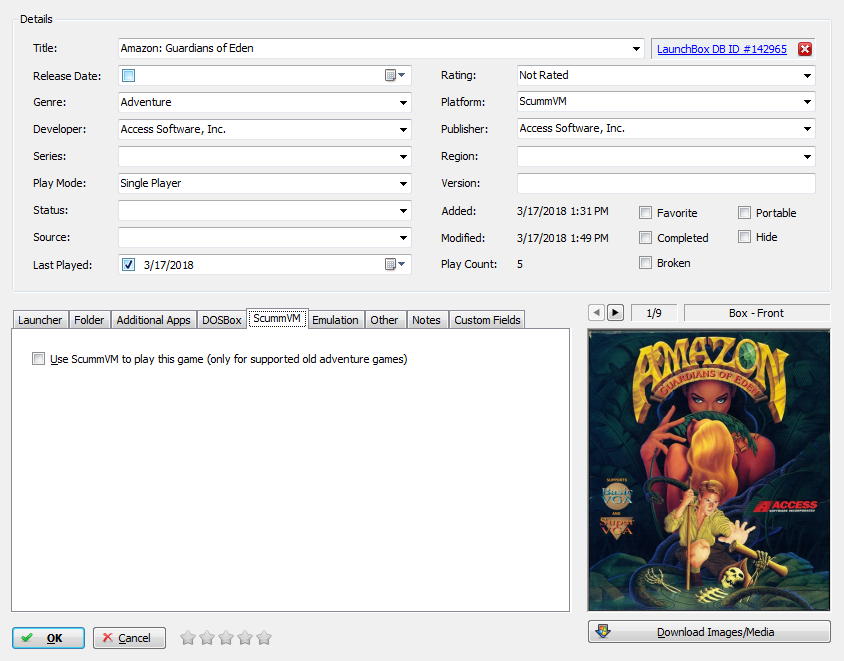Uncheck the Last Played date checkbox
This screenshot has width=844, height=661.
[x=129, y=264]
